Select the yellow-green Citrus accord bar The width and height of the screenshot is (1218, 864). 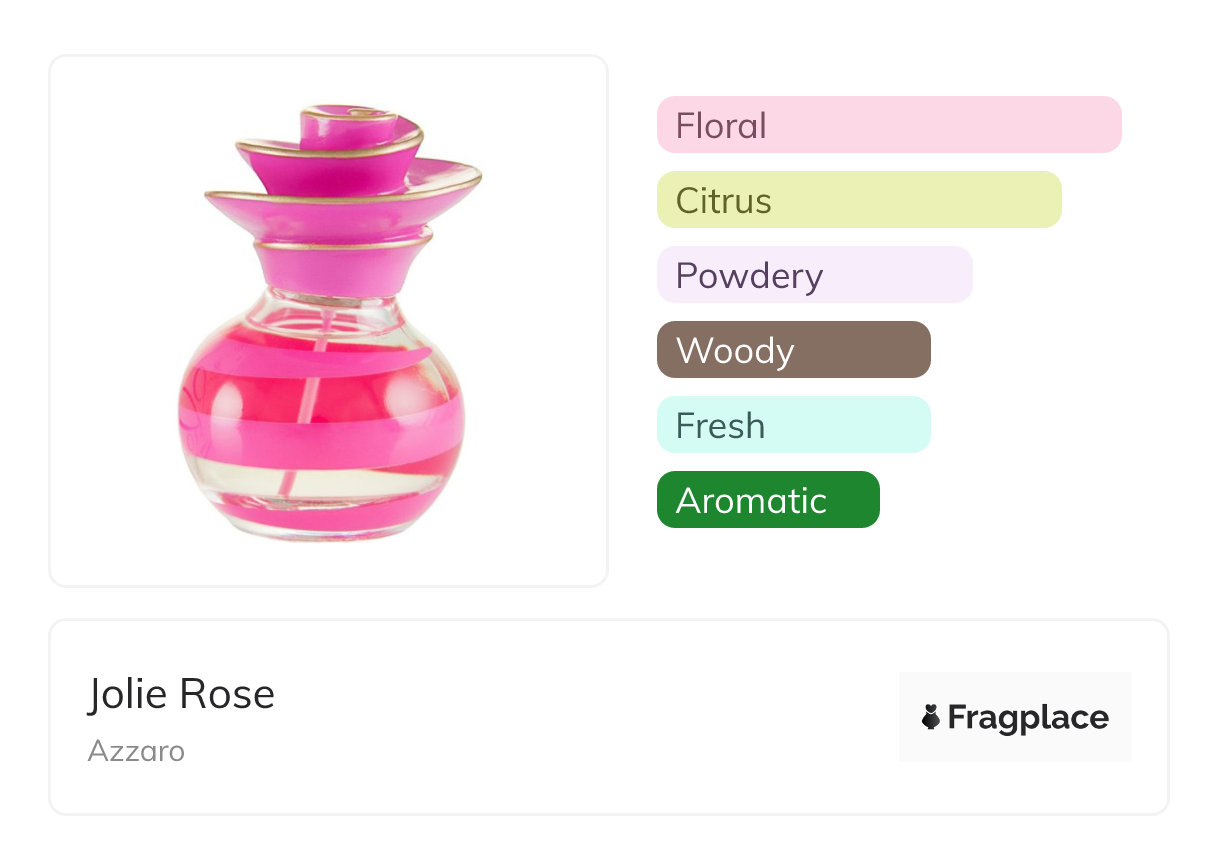click(x=858, y=200)
